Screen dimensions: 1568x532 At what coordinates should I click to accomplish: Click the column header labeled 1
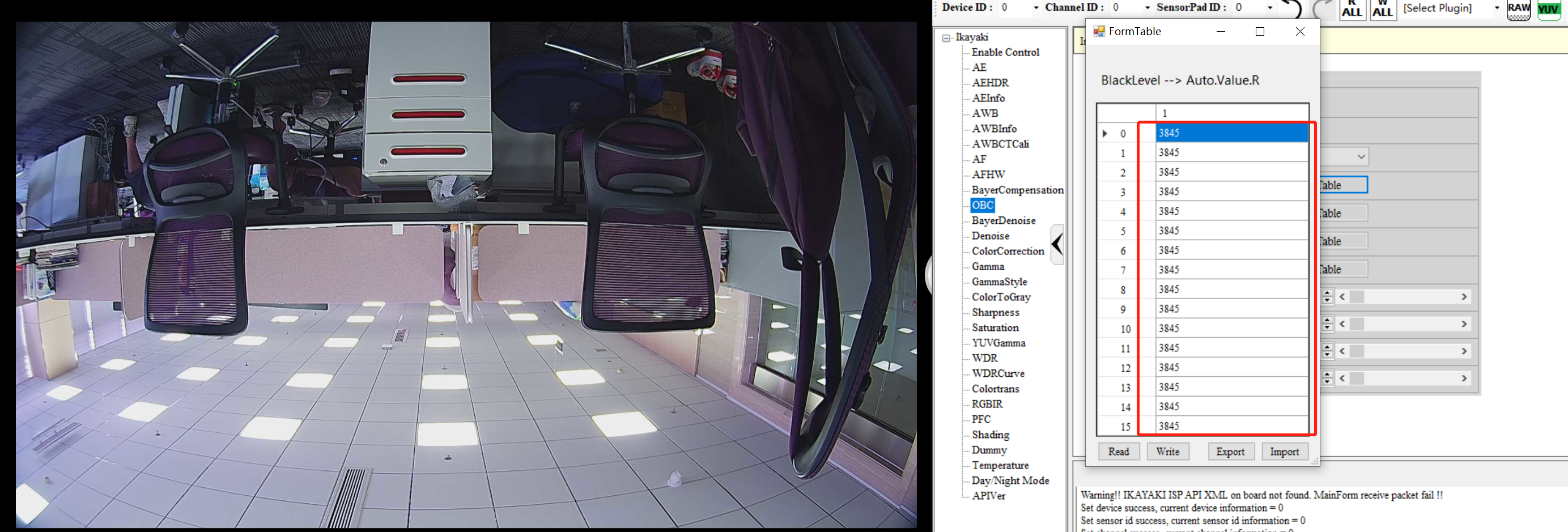(x=1232, y=113)
